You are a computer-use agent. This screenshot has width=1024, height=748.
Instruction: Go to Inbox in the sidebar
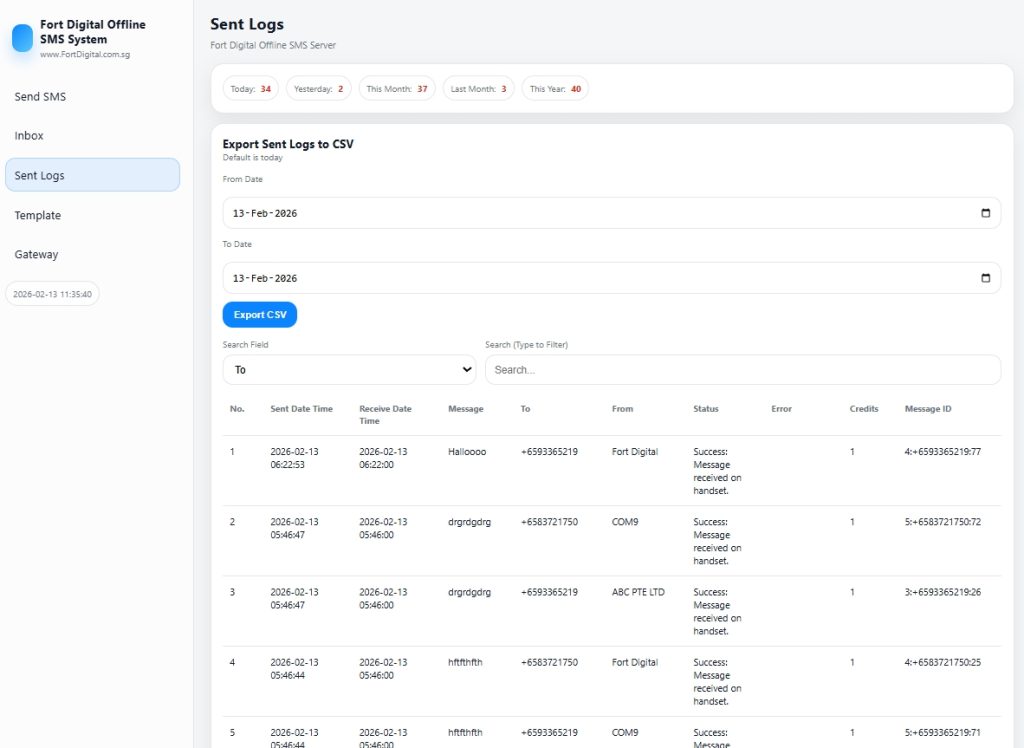pos(29,136)
